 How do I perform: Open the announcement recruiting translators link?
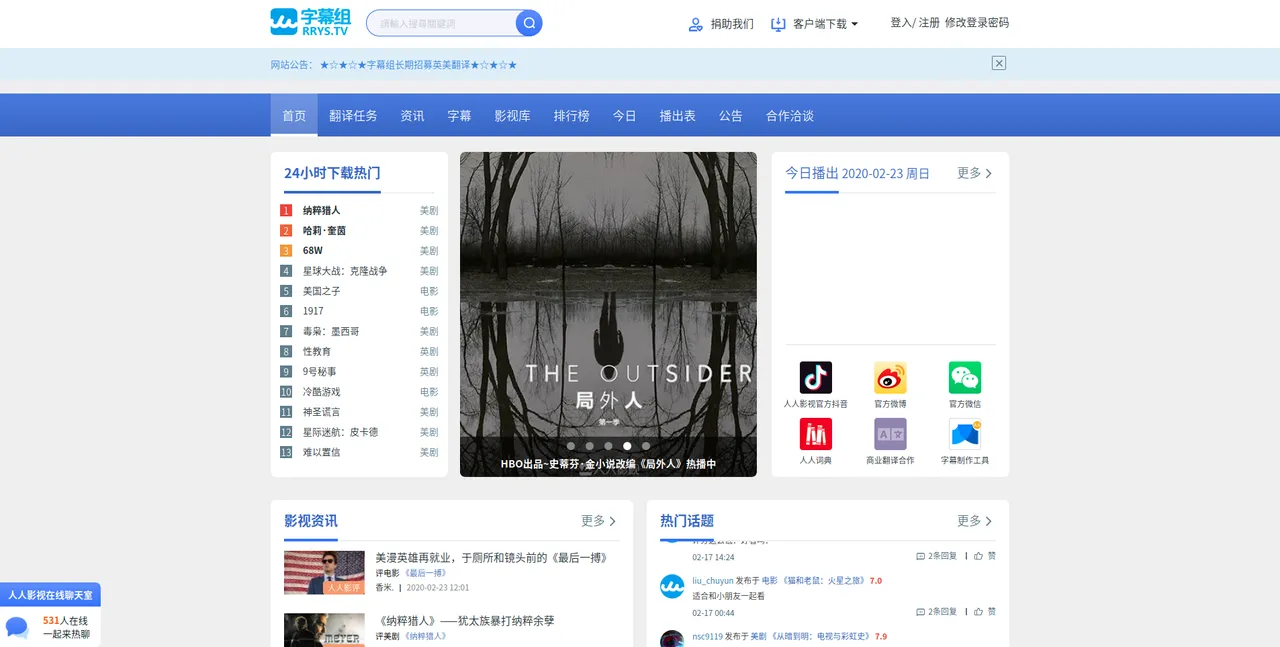point(418,65)
